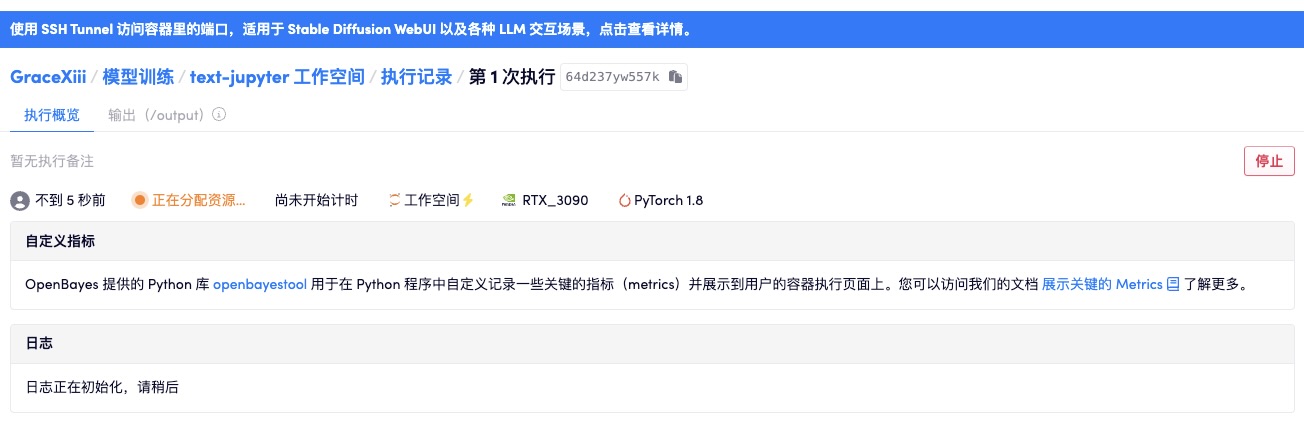Open text-jupyter 工作空间 breadcrumb link
This screenshot has width=1304, height=433.
[x=277, y=77]
